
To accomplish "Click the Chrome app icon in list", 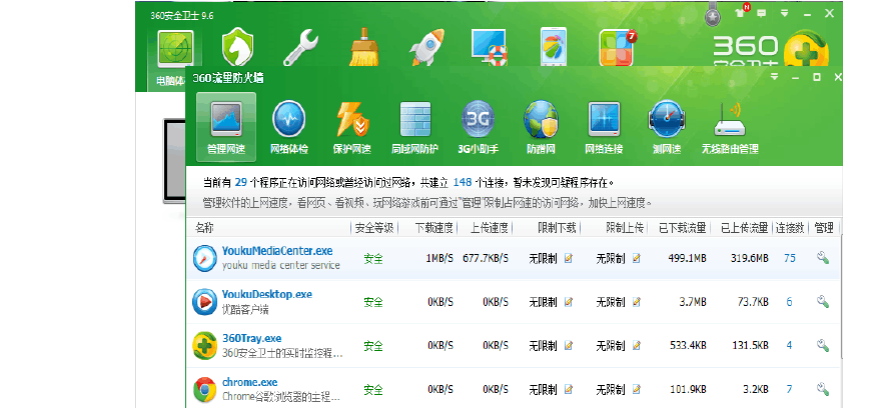I will click(x=204, y=390).
